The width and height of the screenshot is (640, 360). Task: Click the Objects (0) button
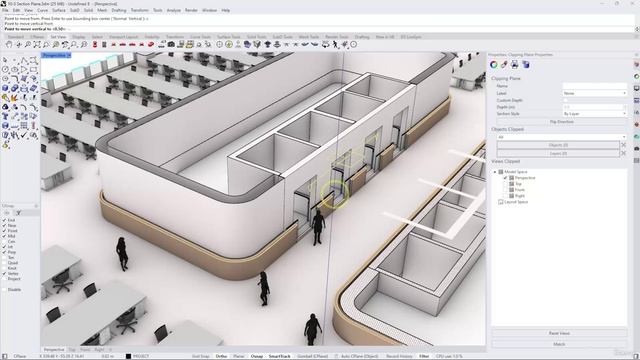click(558, 145)
